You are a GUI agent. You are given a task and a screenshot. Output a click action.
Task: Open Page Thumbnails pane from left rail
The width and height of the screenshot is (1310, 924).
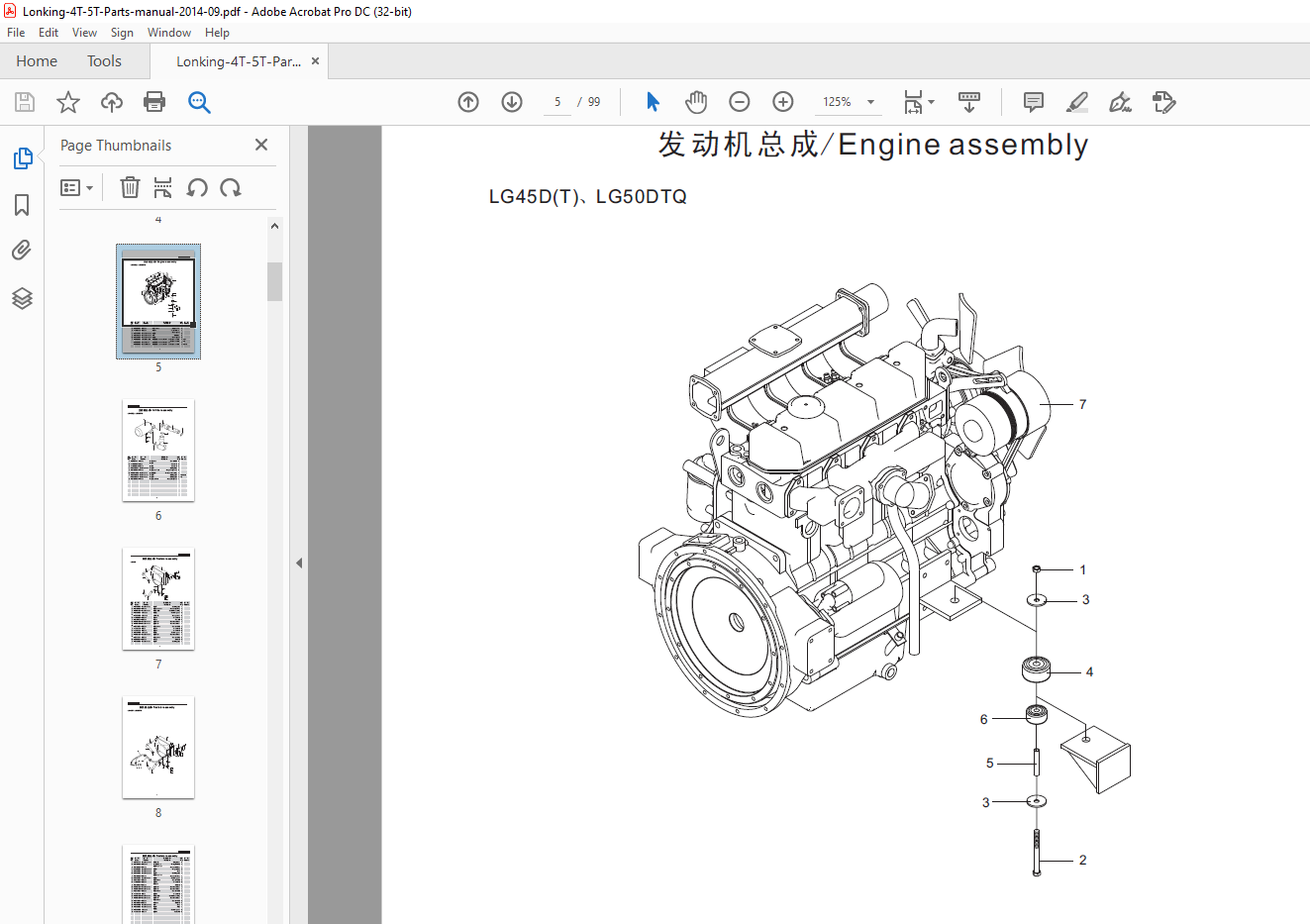coord(22,158)
